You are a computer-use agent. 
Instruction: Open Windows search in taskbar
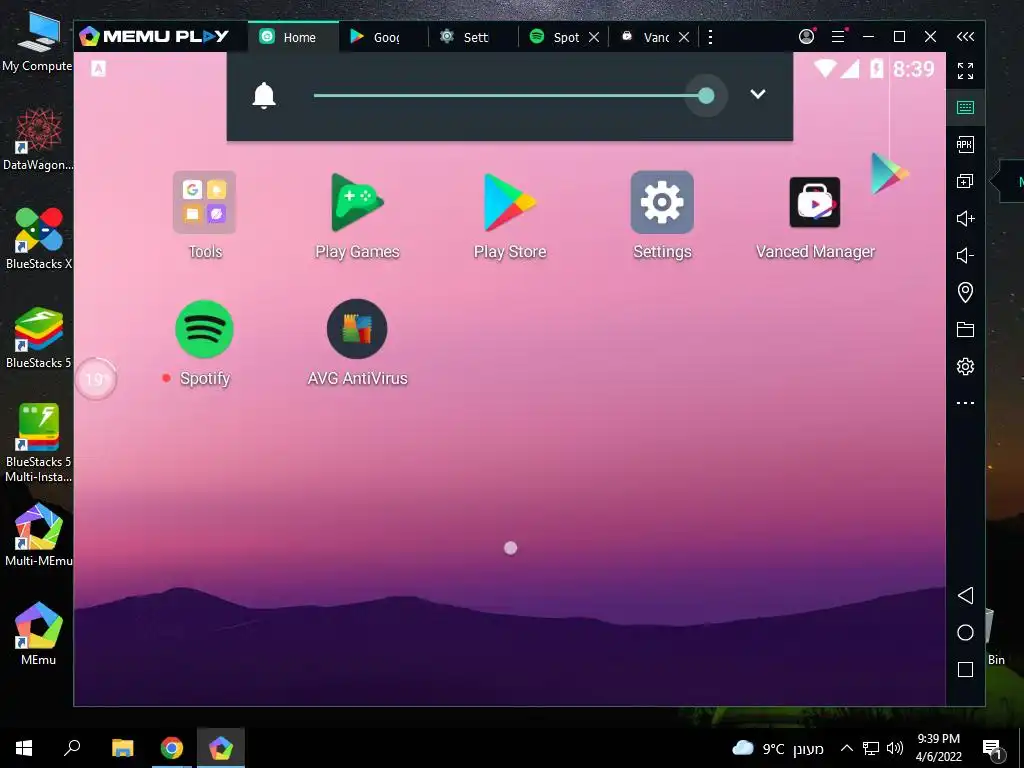click(x=72, y=748)
